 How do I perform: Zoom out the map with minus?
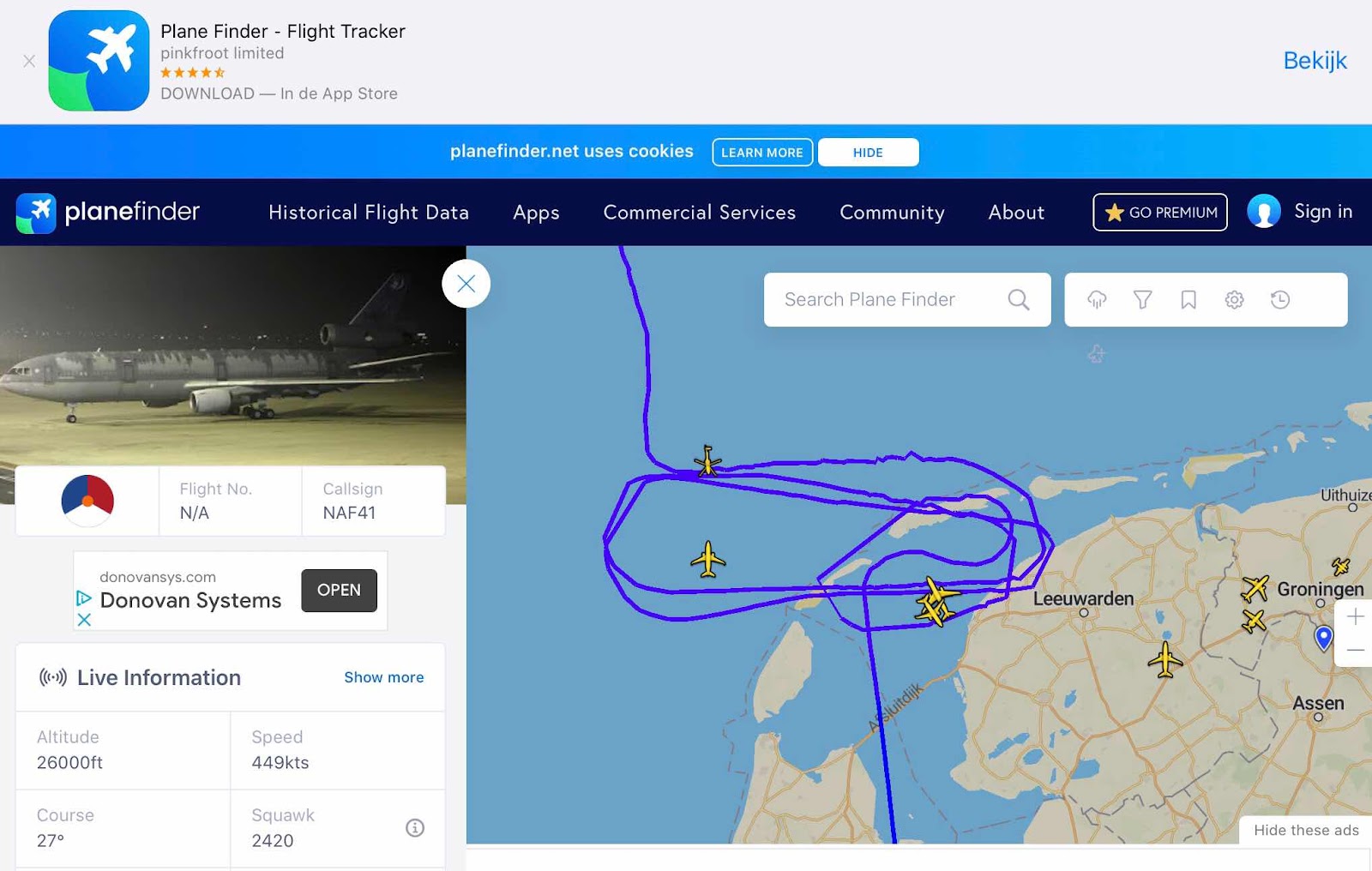click(1356, 650)
